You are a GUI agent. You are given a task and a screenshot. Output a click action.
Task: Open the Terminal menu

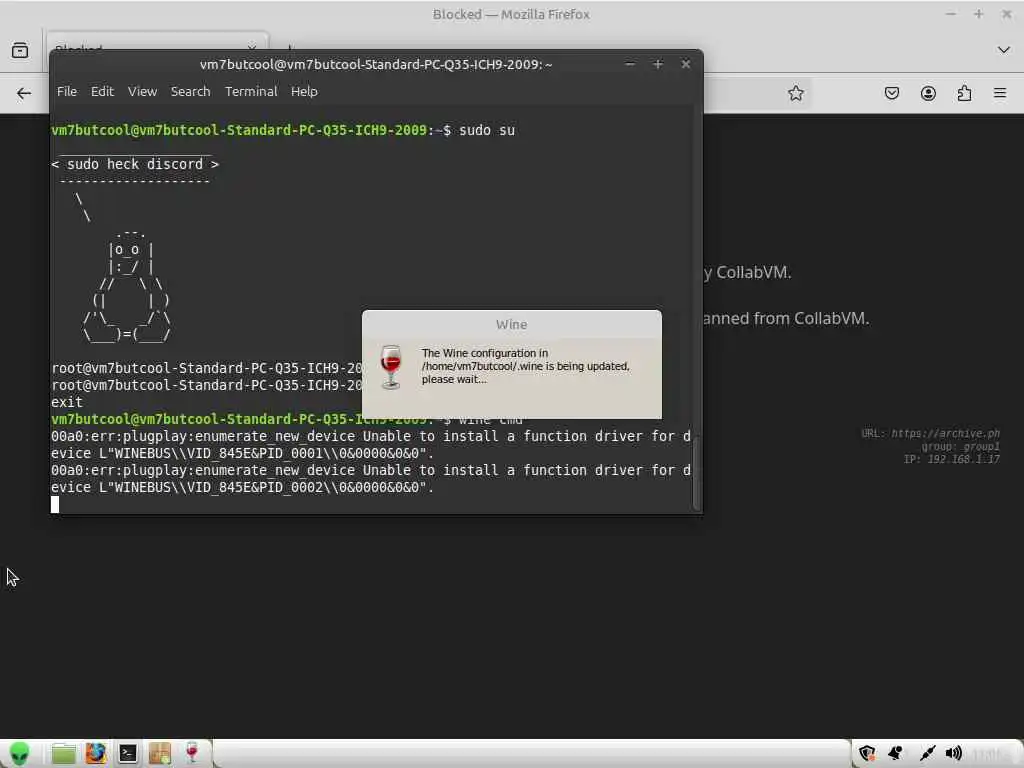(x=251, y=91)
